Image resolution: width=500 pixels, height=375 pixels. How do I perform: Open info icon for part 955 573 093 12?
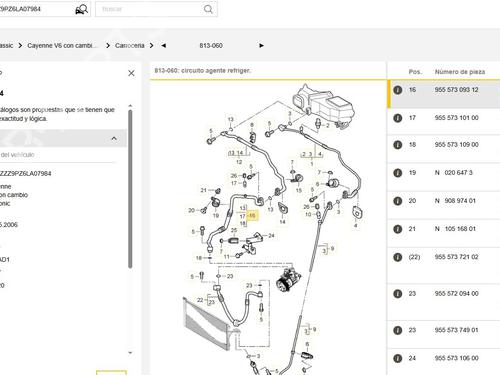[397, 90]
